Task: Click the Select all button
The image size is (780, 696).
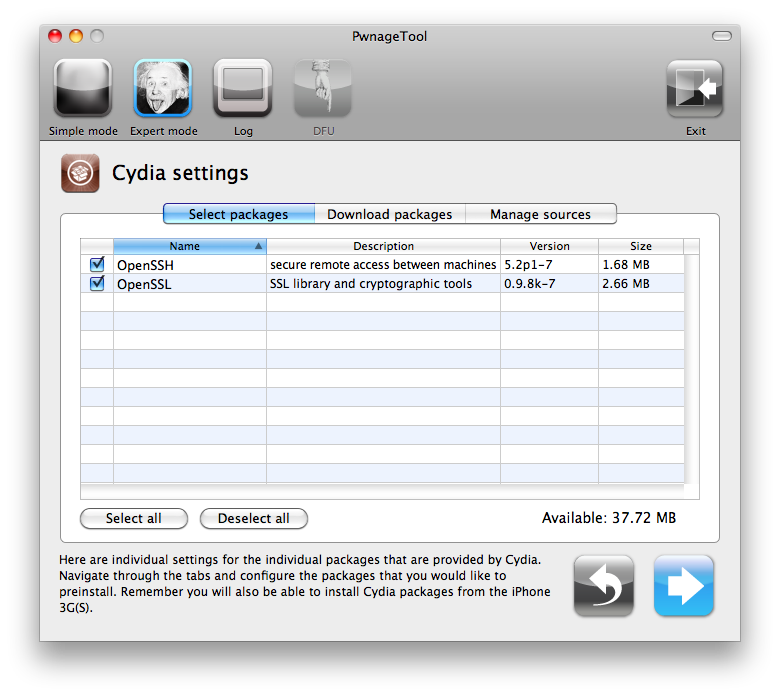Action: (134, 518)
